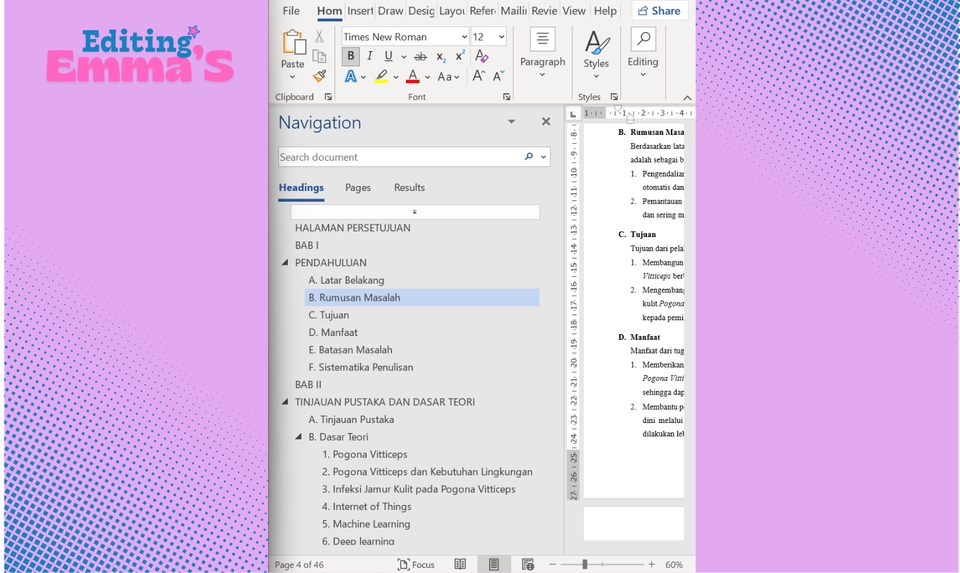960x573 pixels.
Task: Click the Share button
Action: click(x=659, y=11)
